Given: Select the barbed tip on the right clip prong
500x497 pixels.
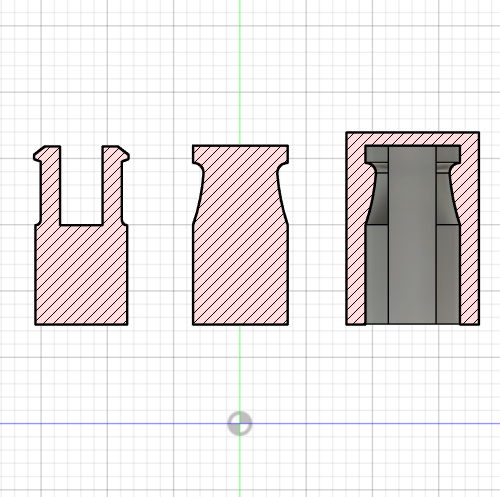Looking at the screenshot, I should 123,154.
